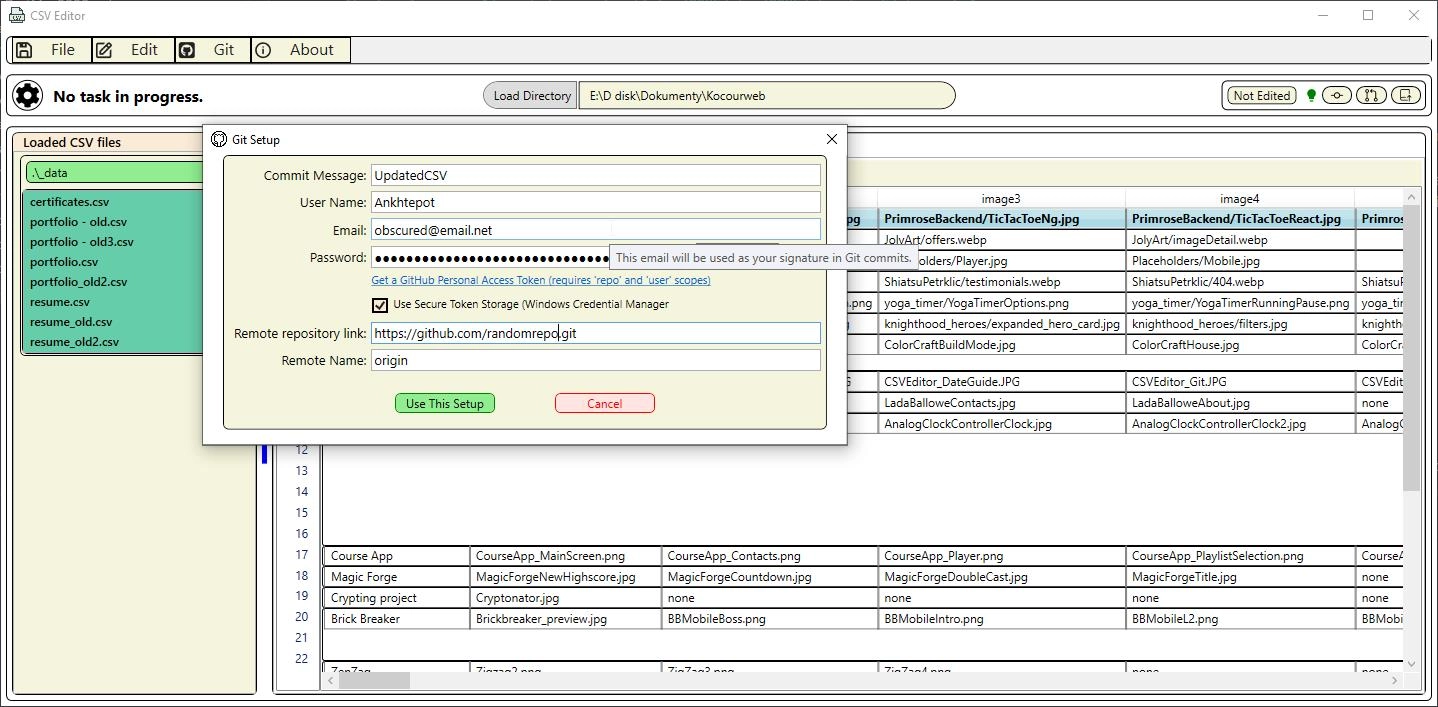Click cell JolyArt/imageDetail.webp
1438x707 pixels.
coord(1241,240)
